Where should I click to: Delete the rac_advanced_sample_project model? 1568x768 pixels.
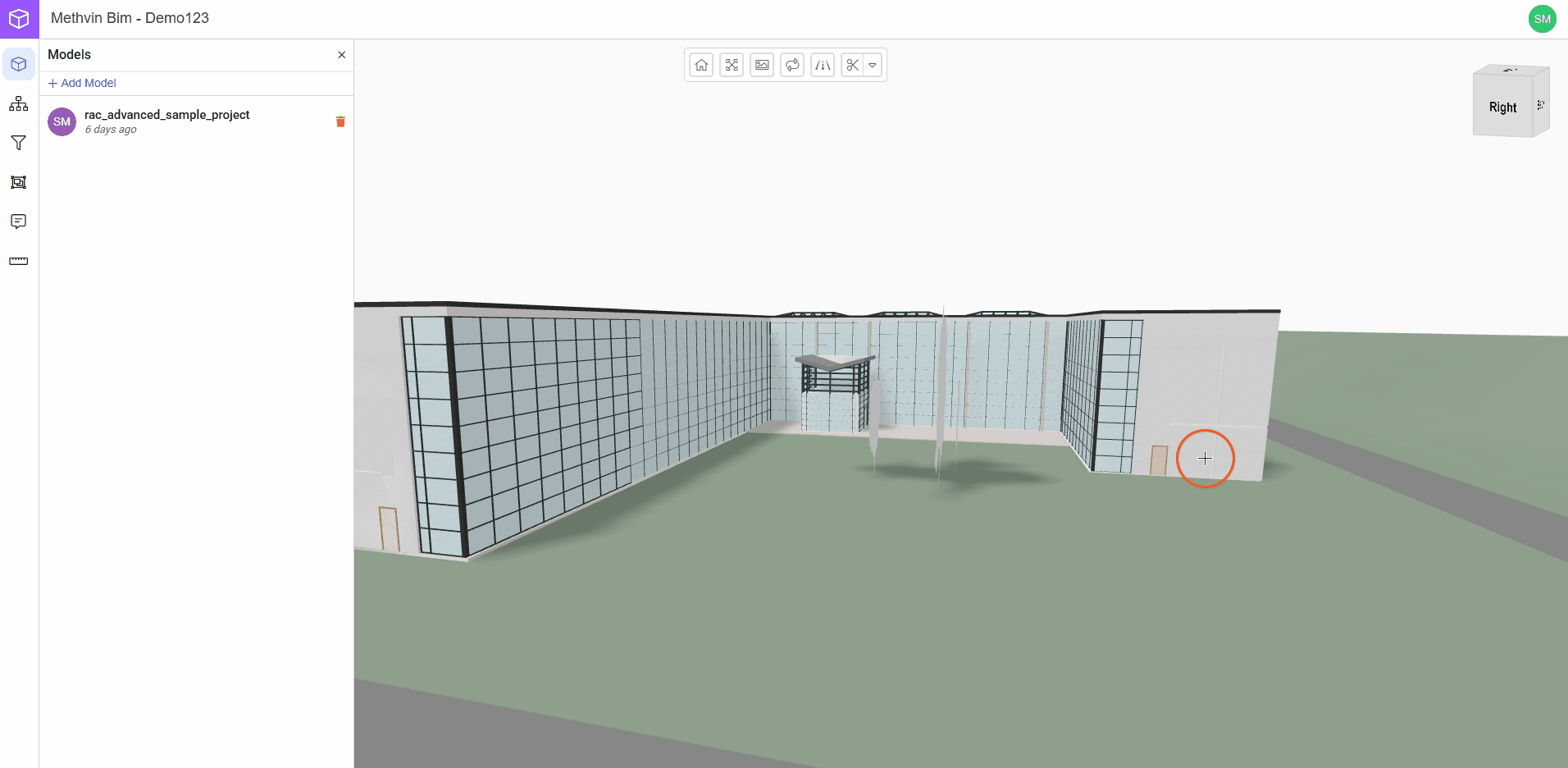tap(340, 121)
